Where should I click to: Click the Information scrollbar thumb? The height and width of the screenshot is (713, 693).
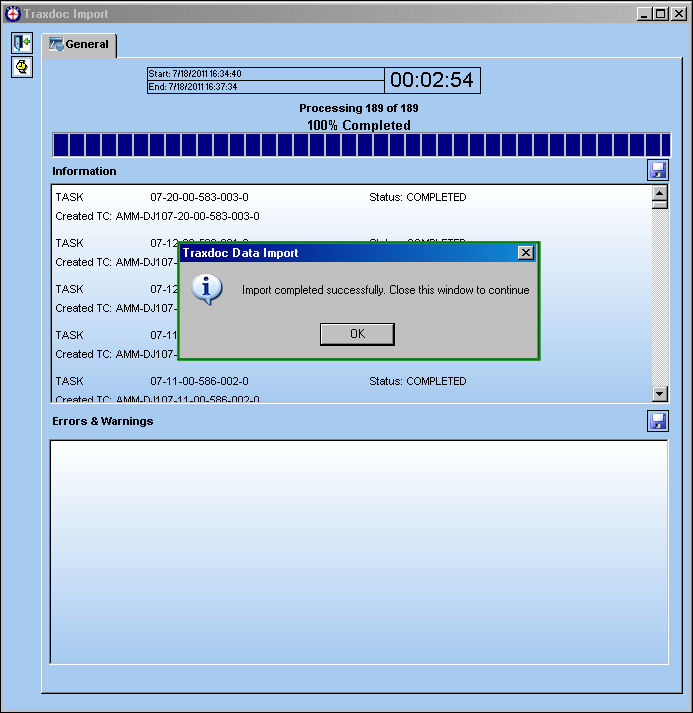coord(660,205)
